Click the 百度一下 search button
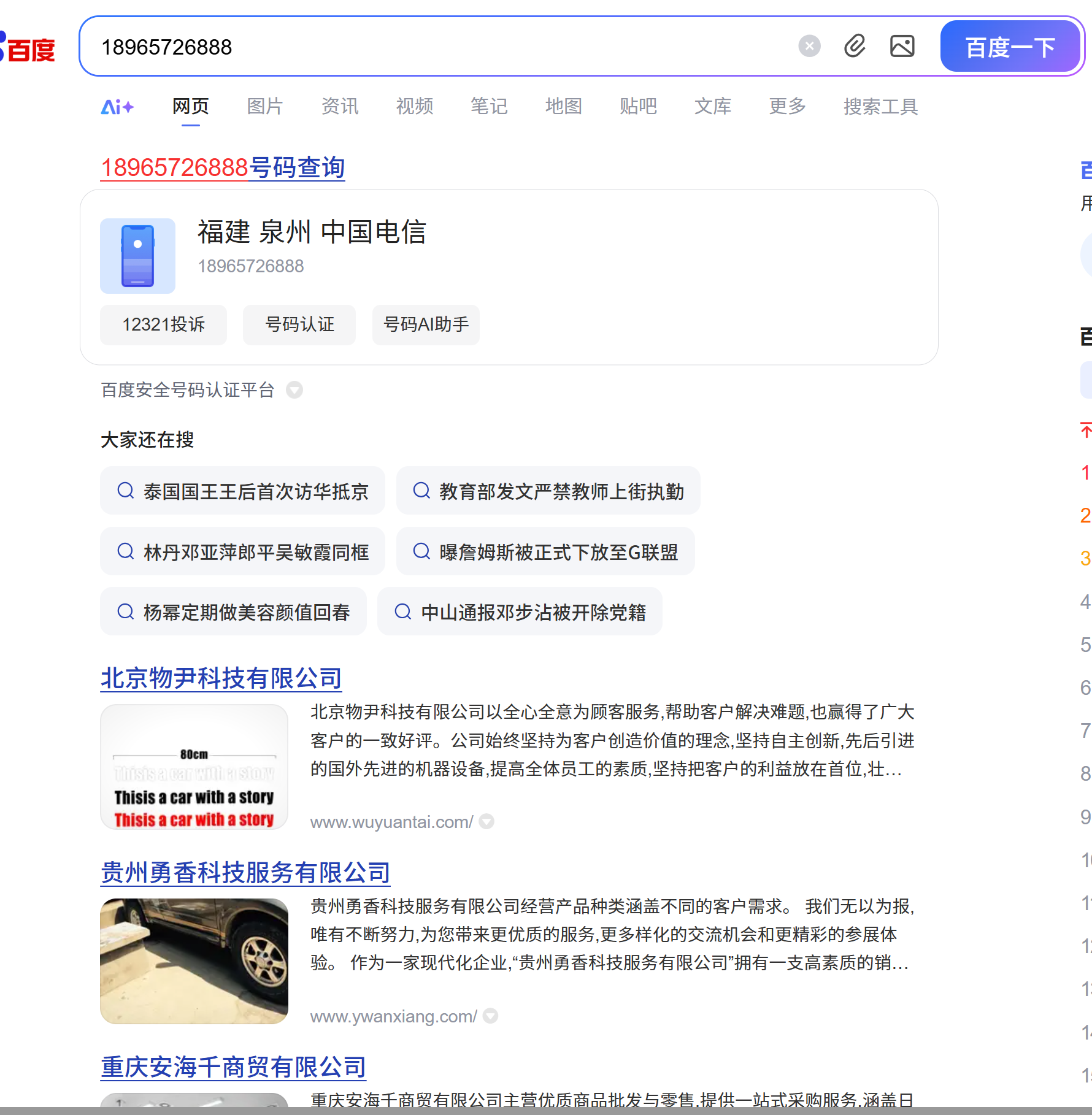The image size is (1092, 1115). 1010,47
